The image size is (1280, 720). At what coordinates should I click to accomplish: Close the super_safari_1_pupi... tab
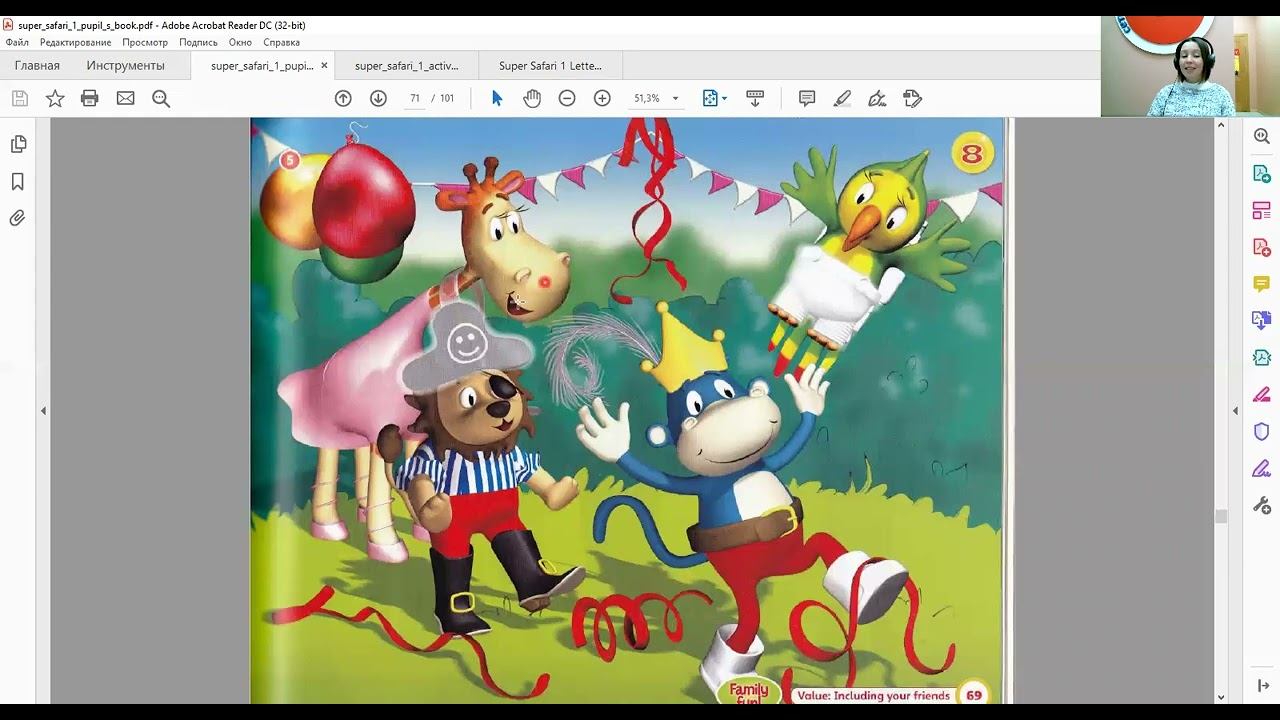324,66
